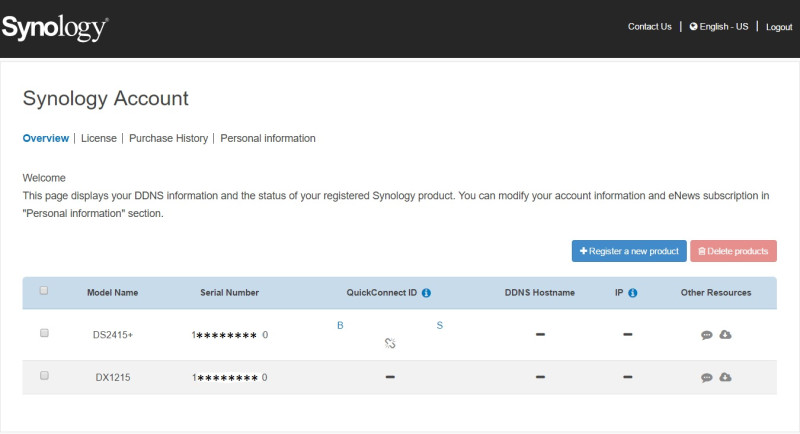This screenshot has width=800, height=434.
Task: Open the support chat icon for DX1215
Action: pos(707,377)
